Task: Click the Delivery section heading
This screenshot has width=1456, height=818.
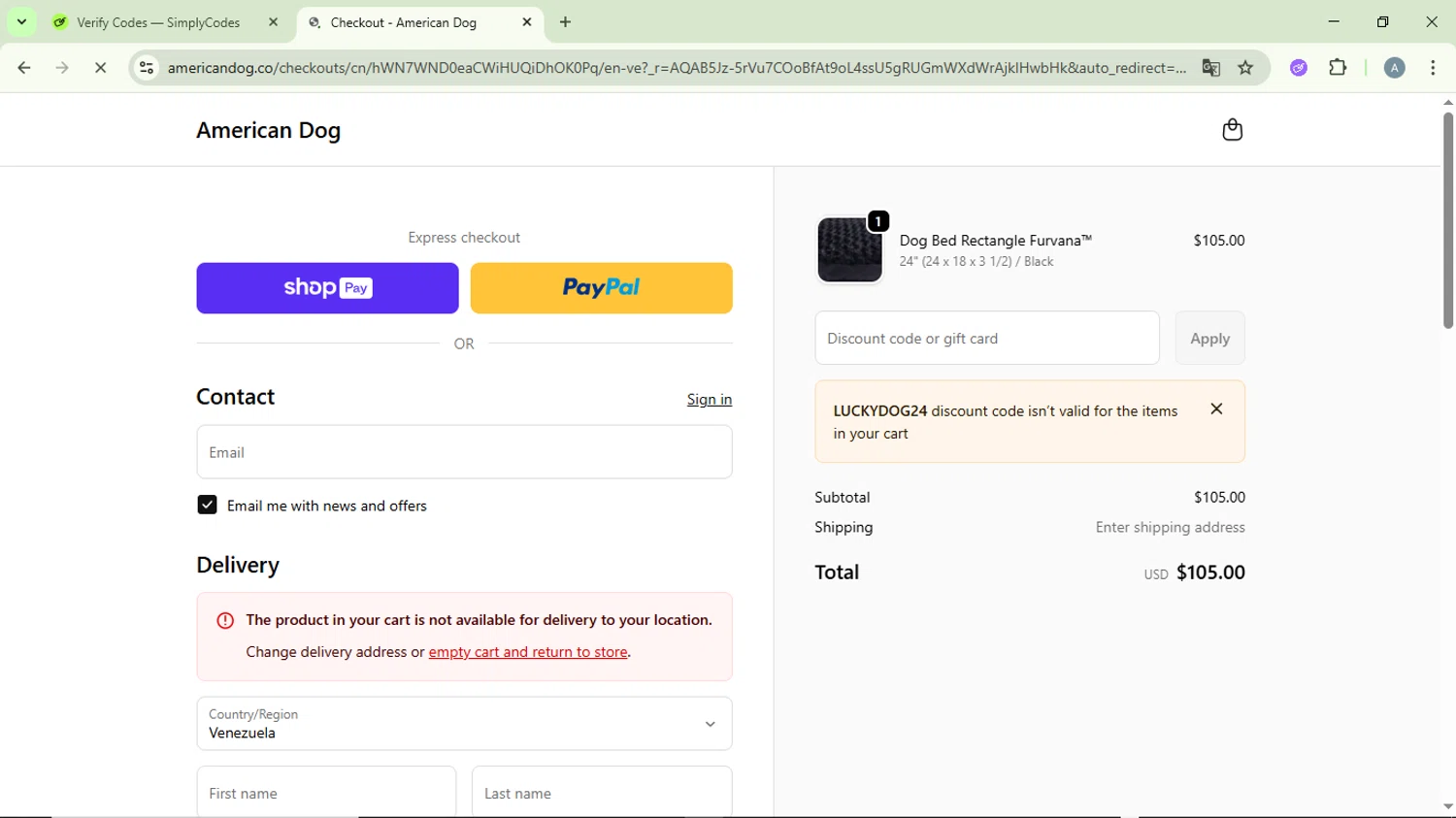Action: point(238,565)
